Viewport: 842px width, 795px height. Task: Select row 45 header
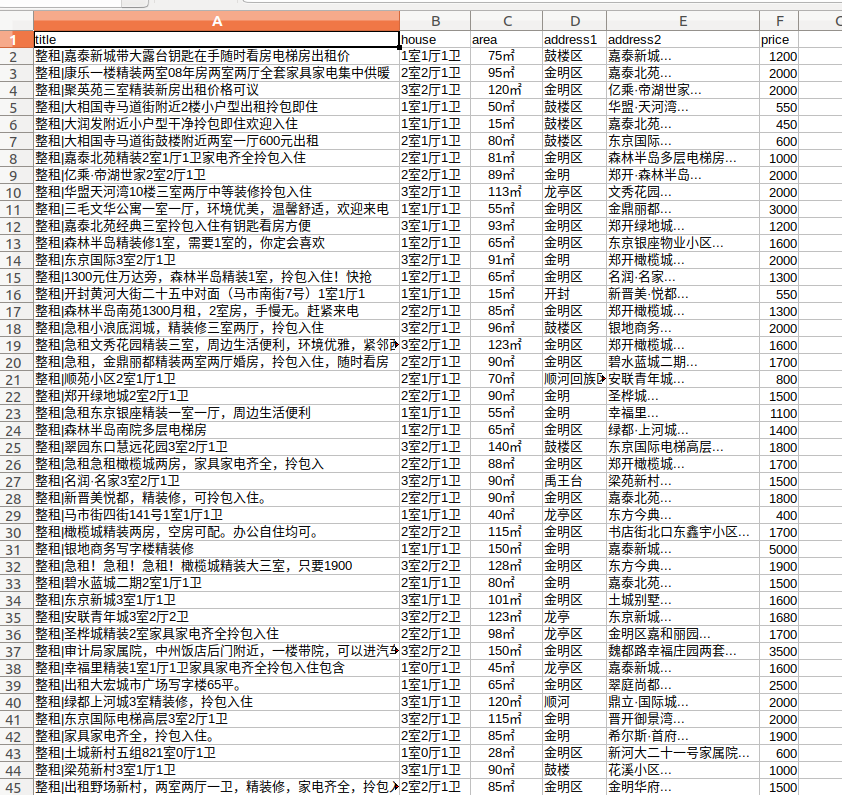tap(17, 787)
